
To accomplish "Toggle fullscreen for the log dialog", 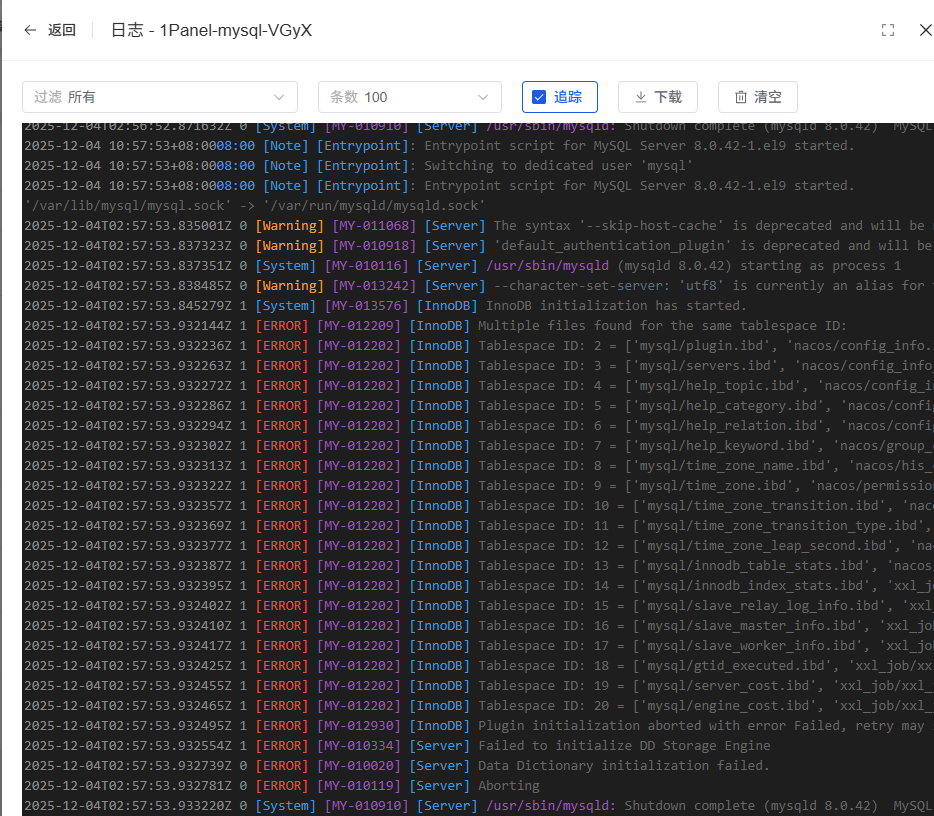I will pyautogui.click(x=887, y=30).
